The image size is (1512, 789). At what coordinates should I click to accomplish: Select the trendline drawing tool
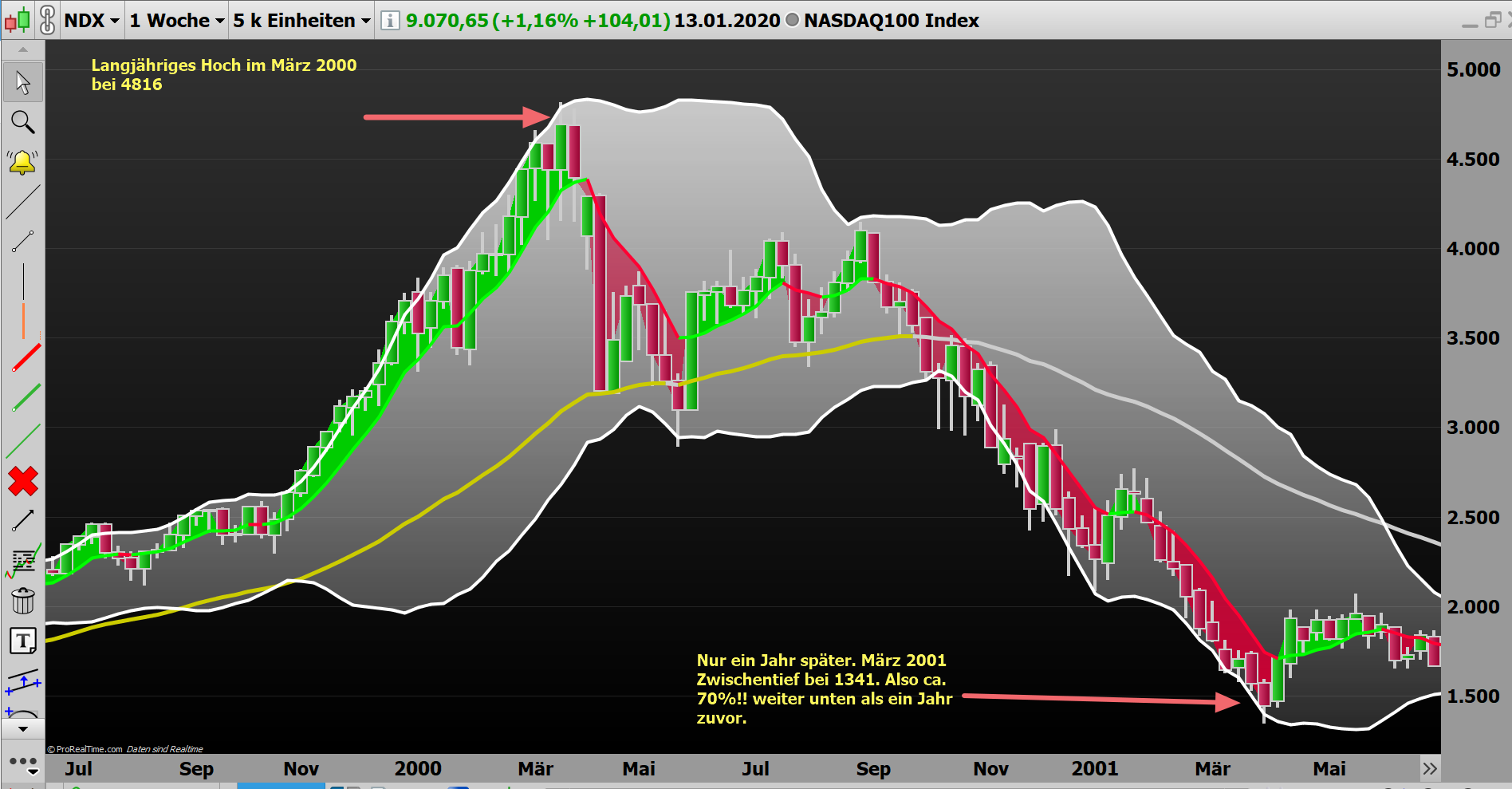[x=22, y=202]
